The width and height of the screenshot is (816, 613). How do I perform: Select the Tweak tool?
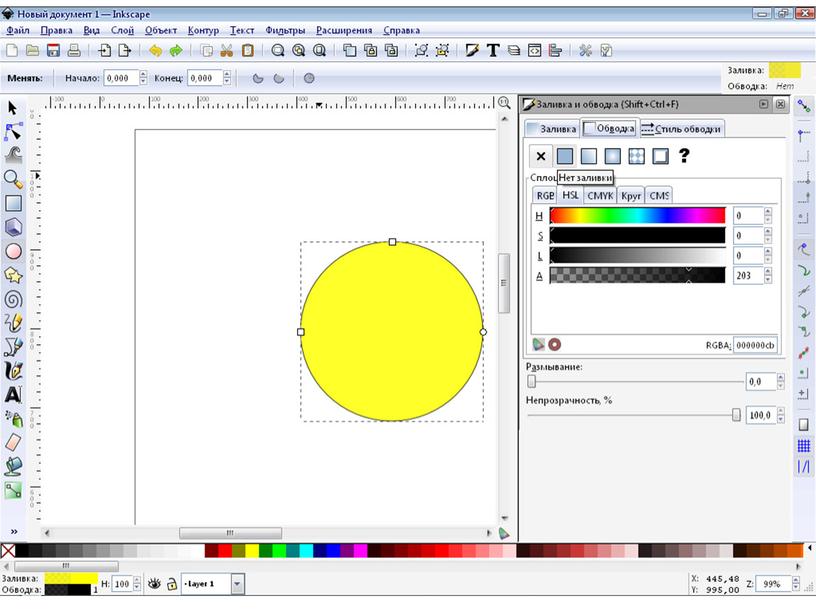13,155
